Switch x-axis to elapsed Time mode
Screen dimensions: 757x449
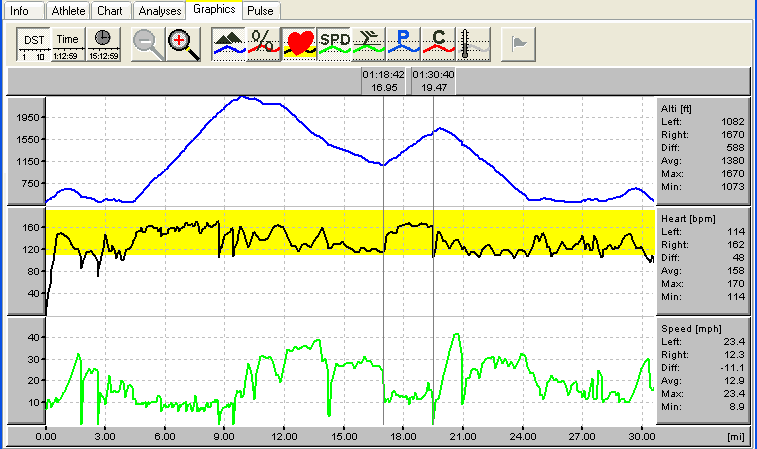coord(67,44)
